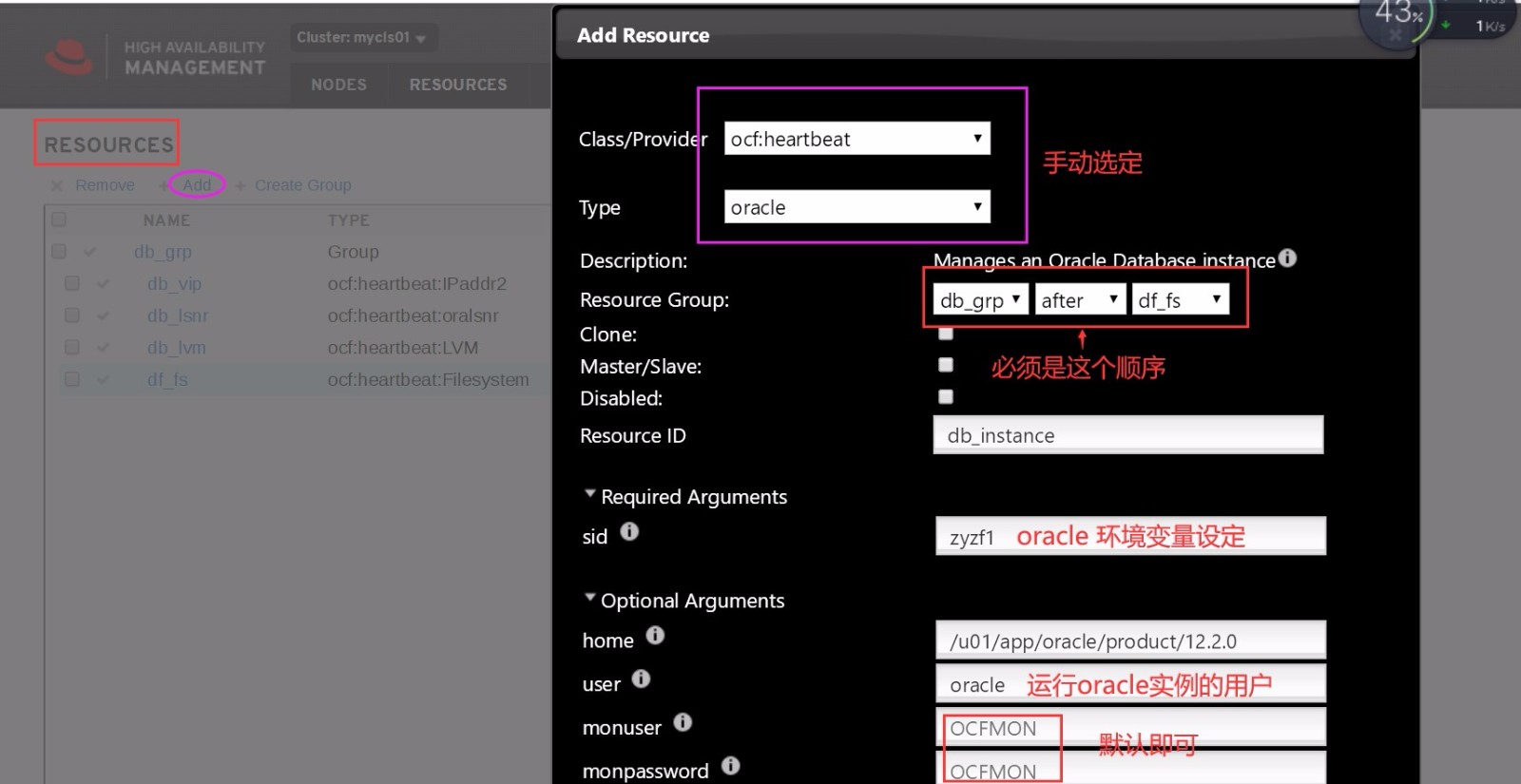Click the Add resource link
Screen dimensions: 1521x784
point(197,185)
